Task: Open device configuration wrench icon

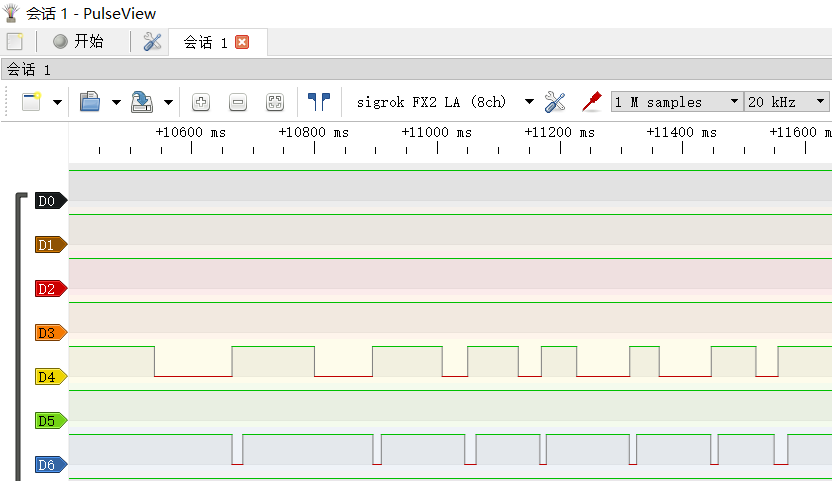Action: click(555, 102)
